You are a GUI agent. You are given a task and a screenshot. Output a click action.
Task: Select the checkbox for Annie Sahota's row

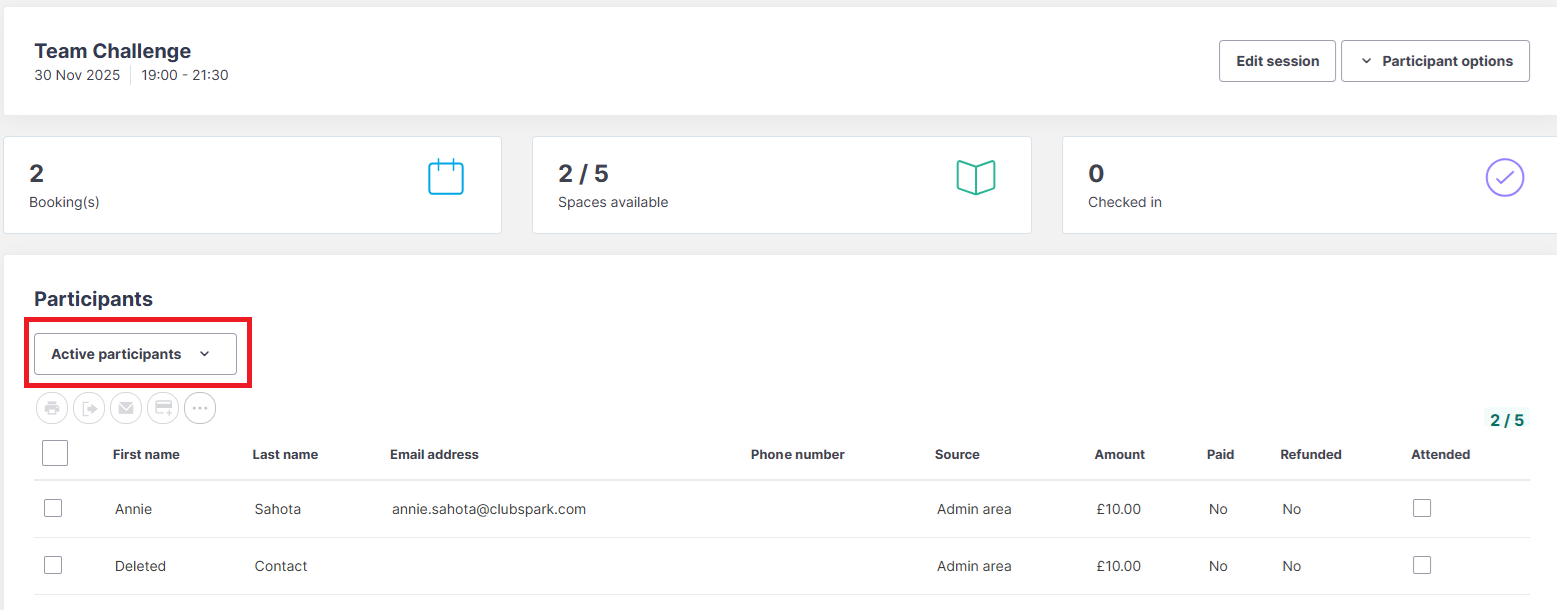coord(53,508)
